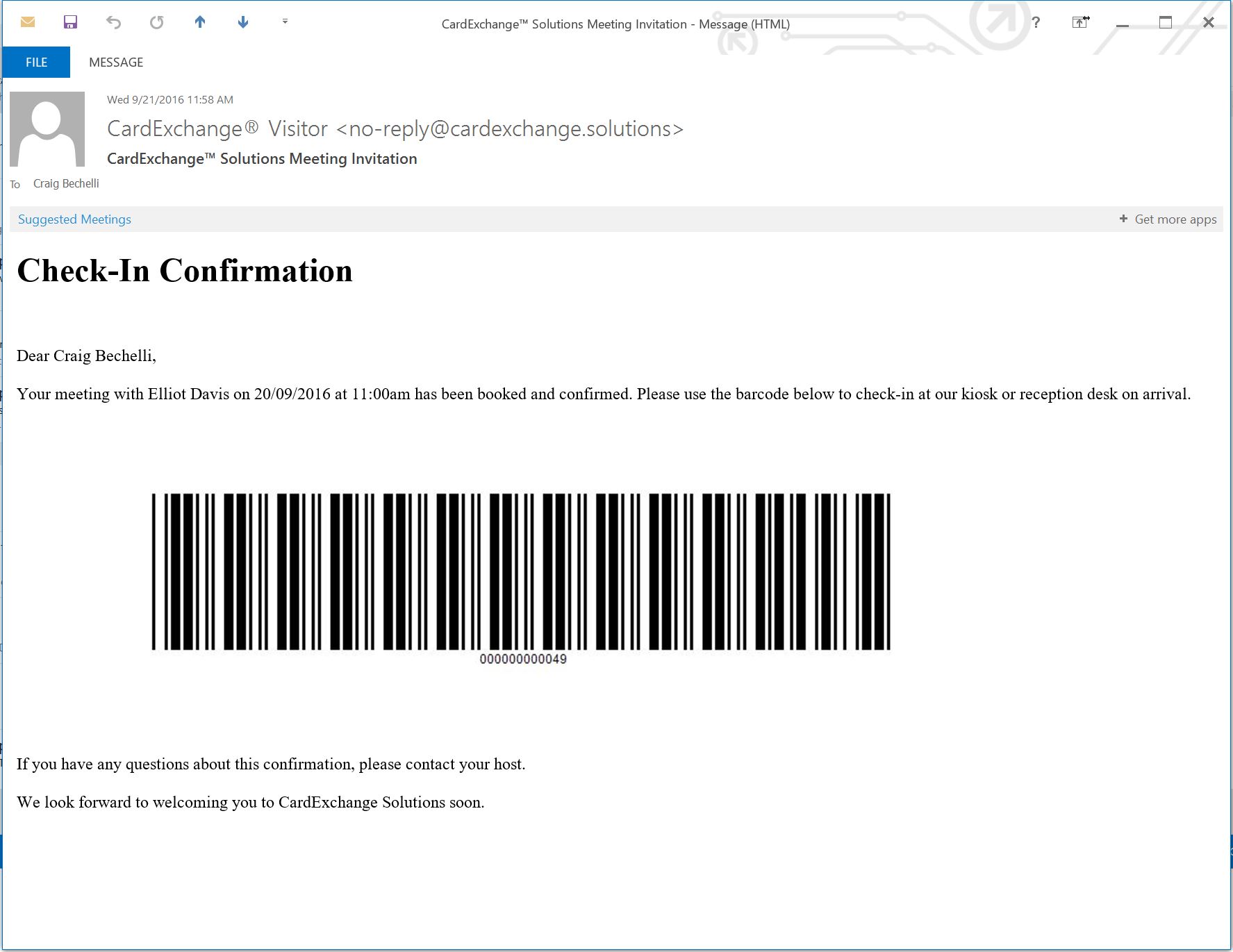Image resolution: width=1233 pixels, height=952 pixels.
Task: Maximize the message window
Action: point(1166,22)
